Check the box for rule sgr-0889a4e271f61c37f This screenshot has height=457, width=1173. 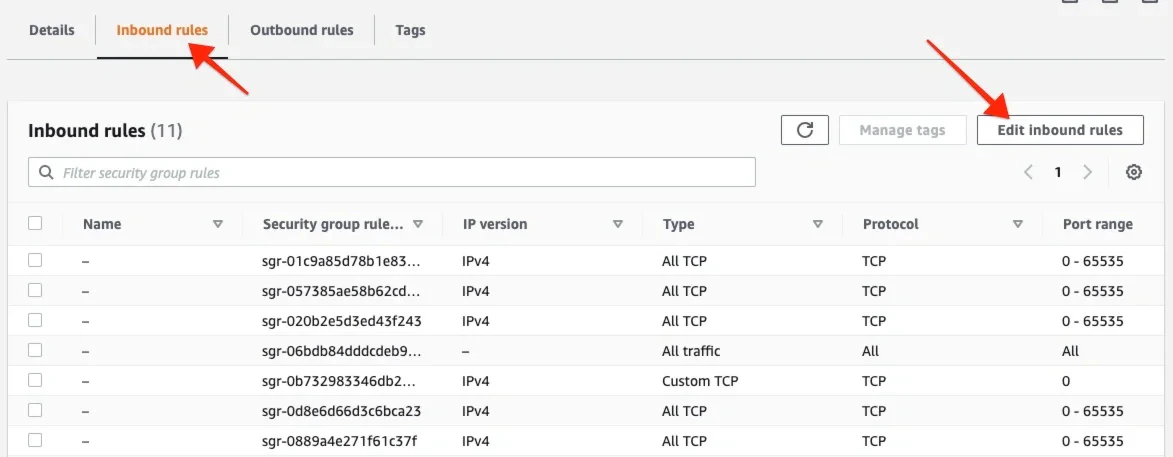pos(35,440)
